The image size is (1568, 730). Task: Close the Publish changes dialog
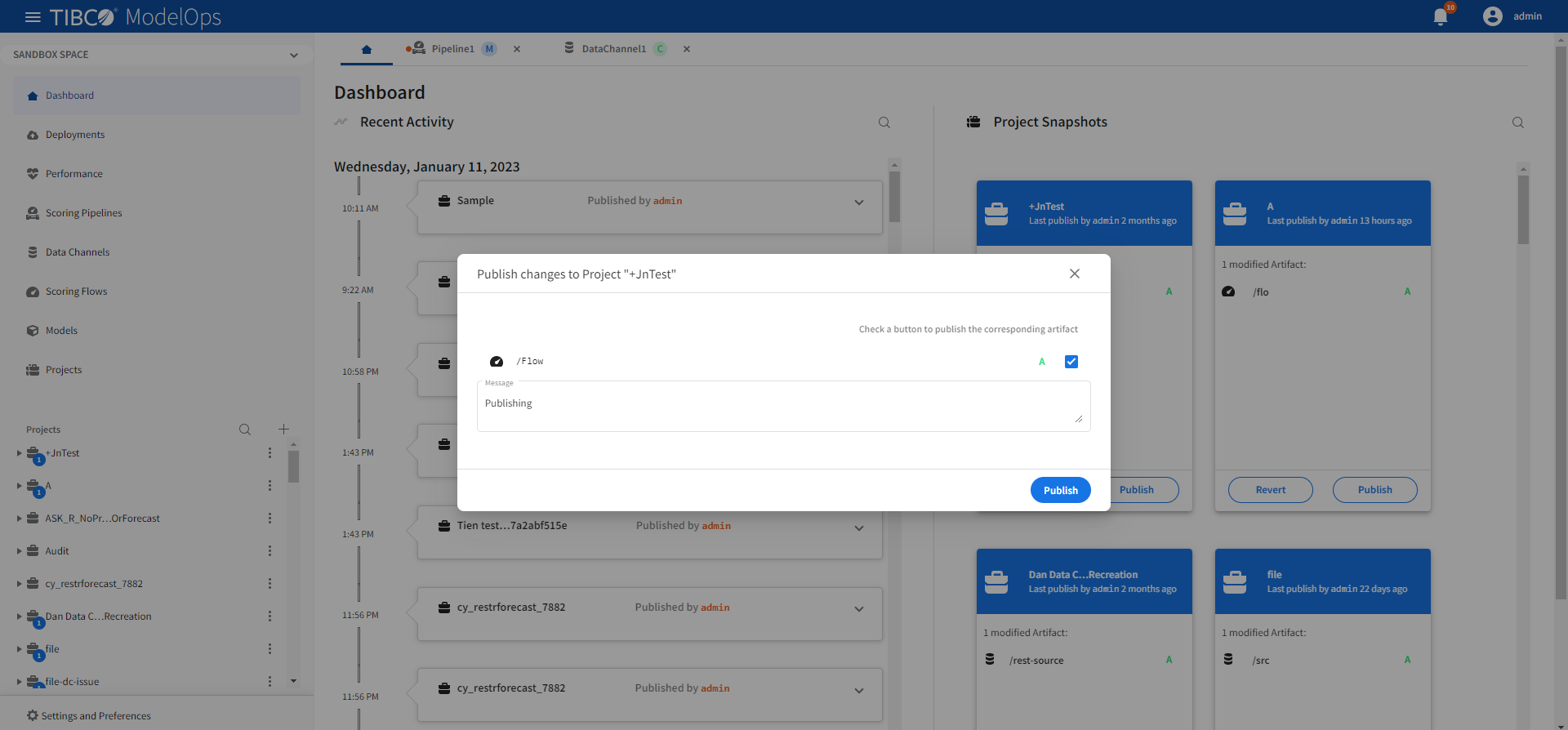click(1075, 274)
